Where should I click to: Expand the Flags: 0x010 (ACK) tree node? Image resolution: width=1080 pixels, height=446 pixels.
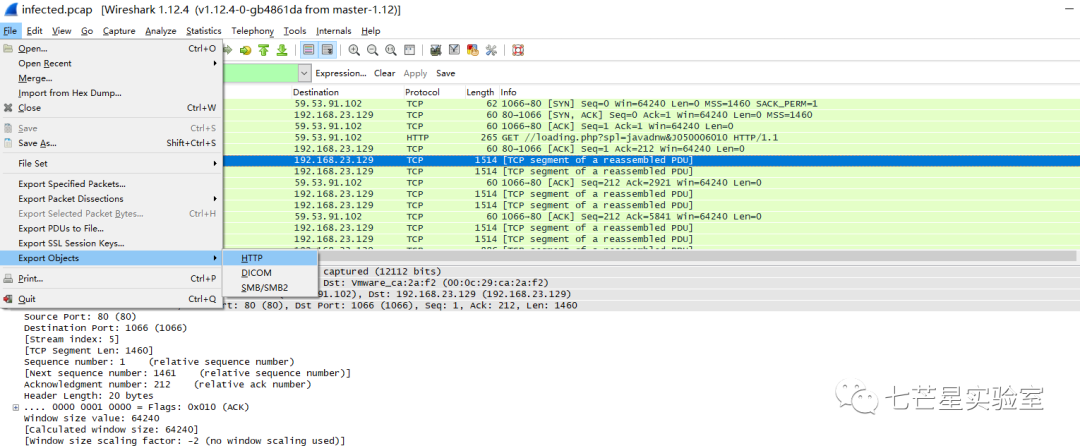(17, 407)
